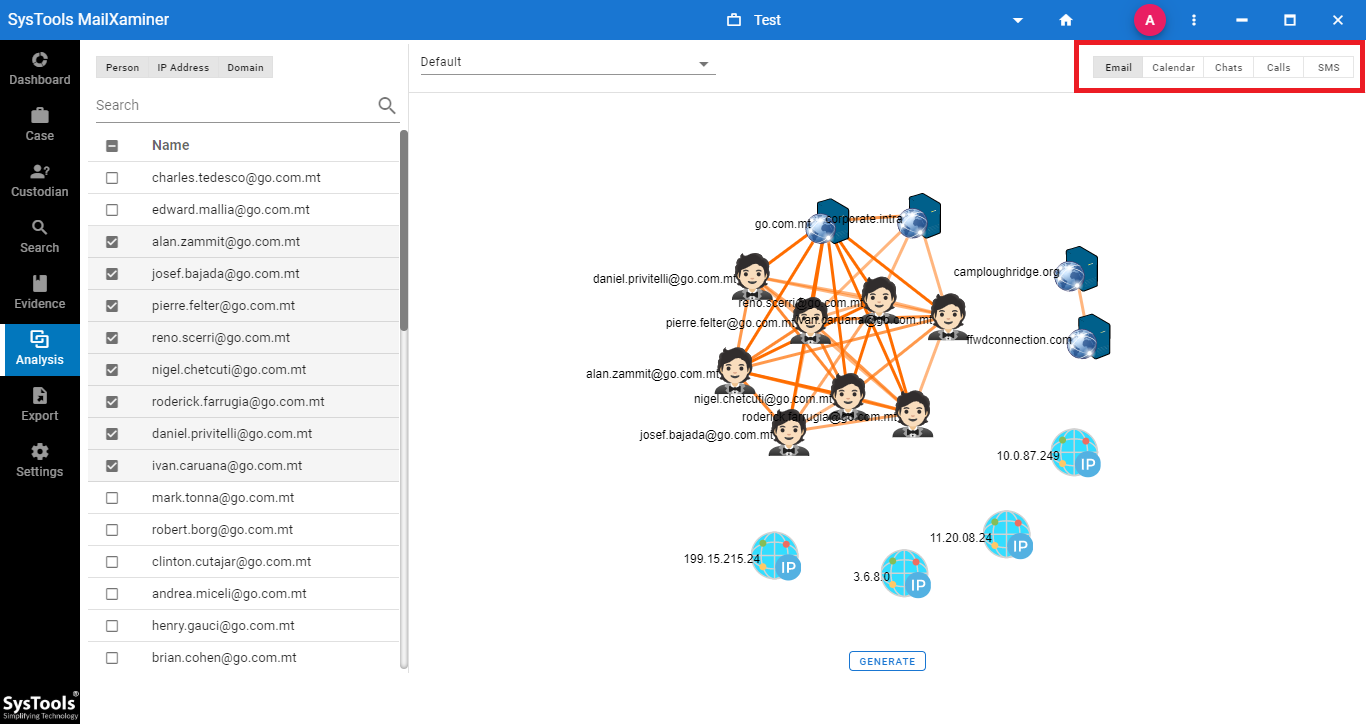The height and width of the screenshot is (724, 1366).
Task: Uncheck ivan.caruana@go.com.mt checkbox
Action: click(112, 466)
